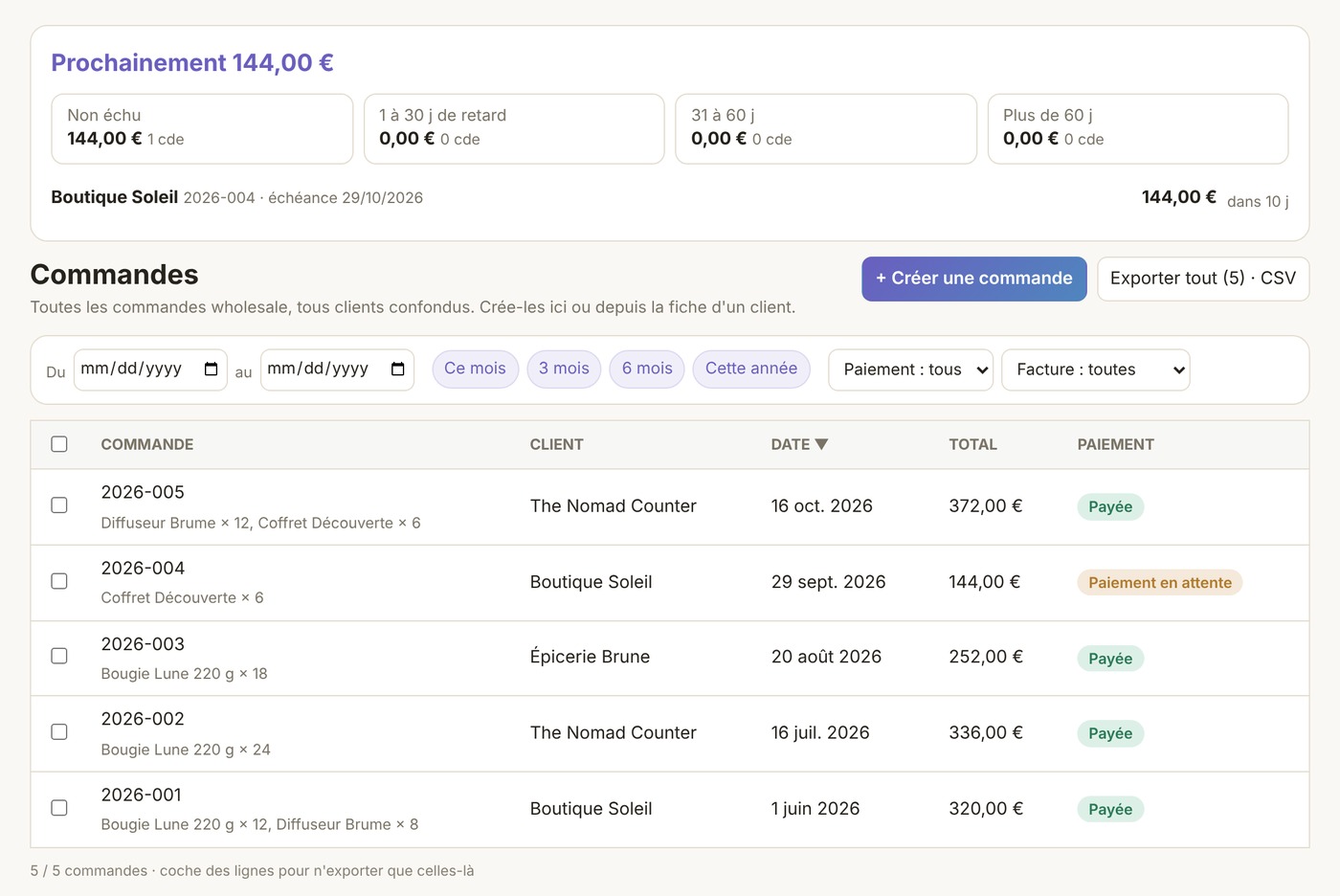The image size is (1340, 896).
Task: Open the Plus de 60 j aging card
Action: [x=1138, y=128]
